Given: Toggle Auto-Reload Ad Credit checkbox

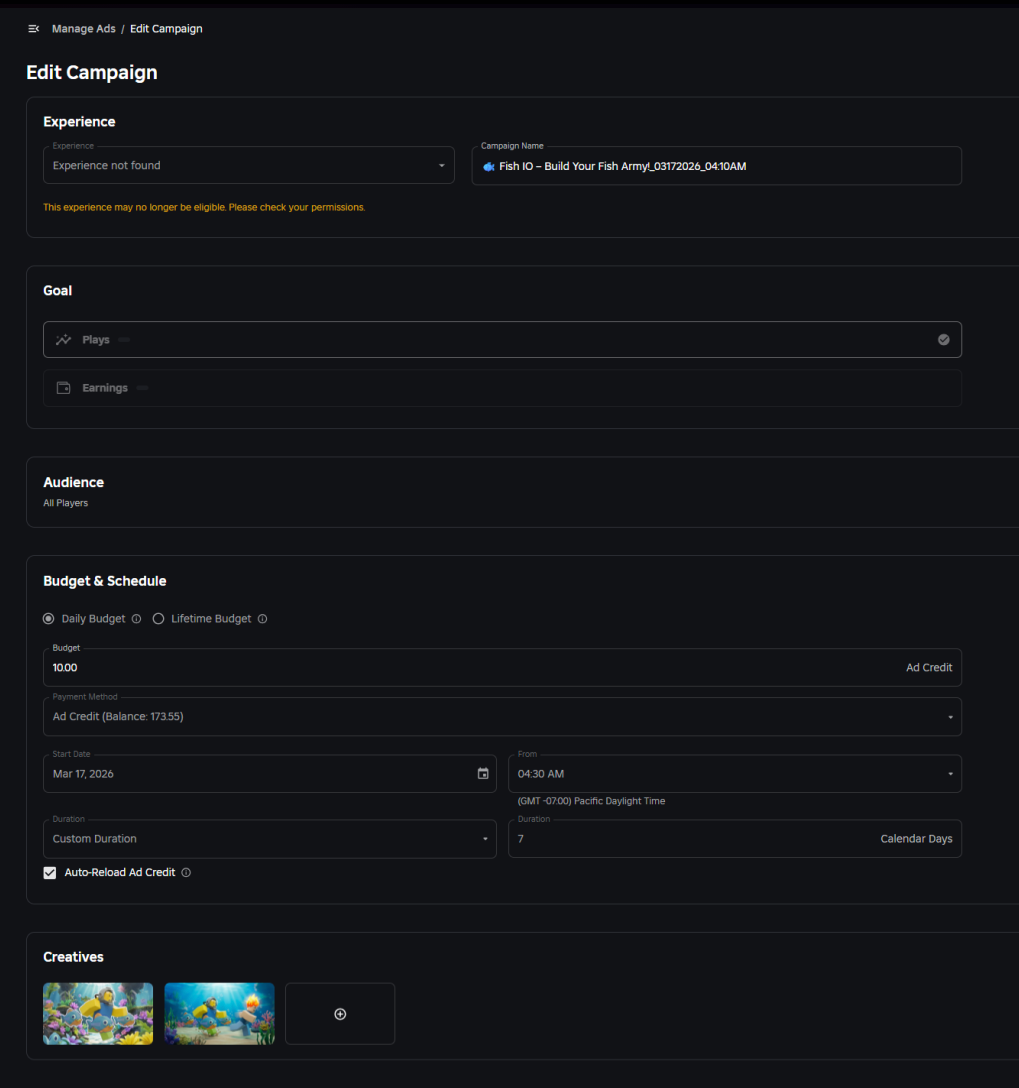Looking at the screenshot, I should [50, 873].
